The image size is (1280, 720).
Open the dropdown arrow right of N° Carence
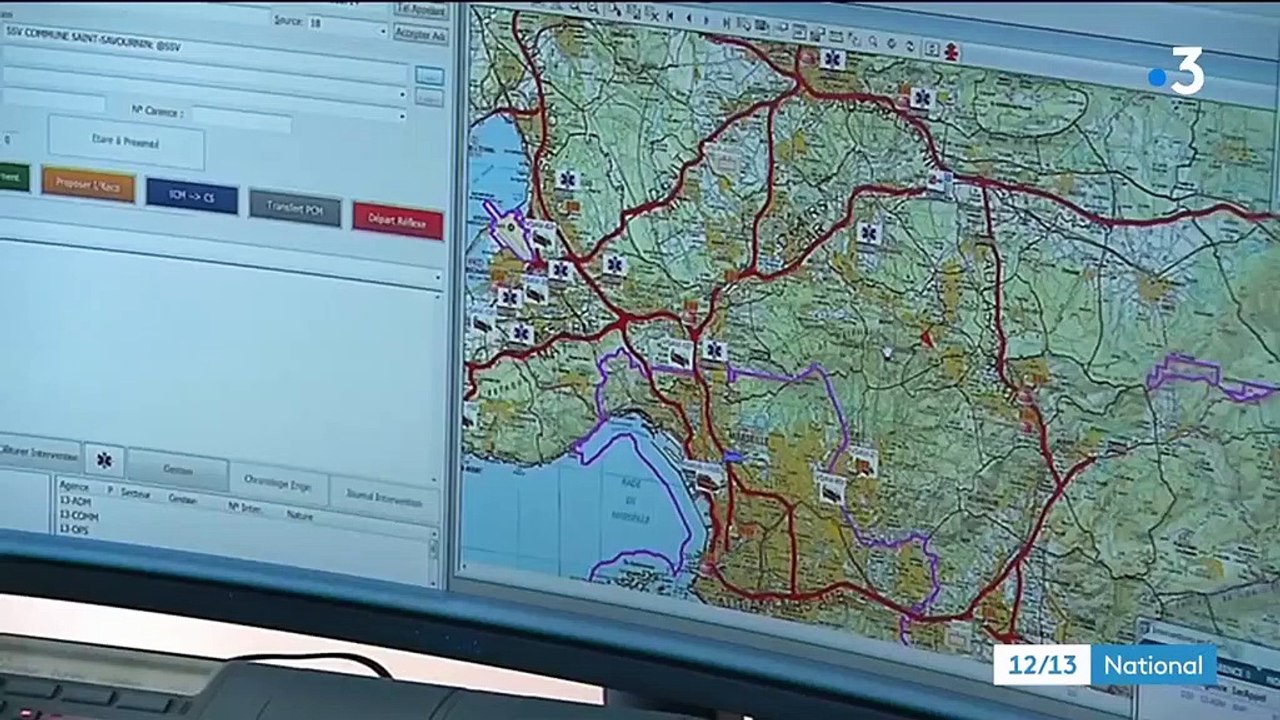click(402, 116)
